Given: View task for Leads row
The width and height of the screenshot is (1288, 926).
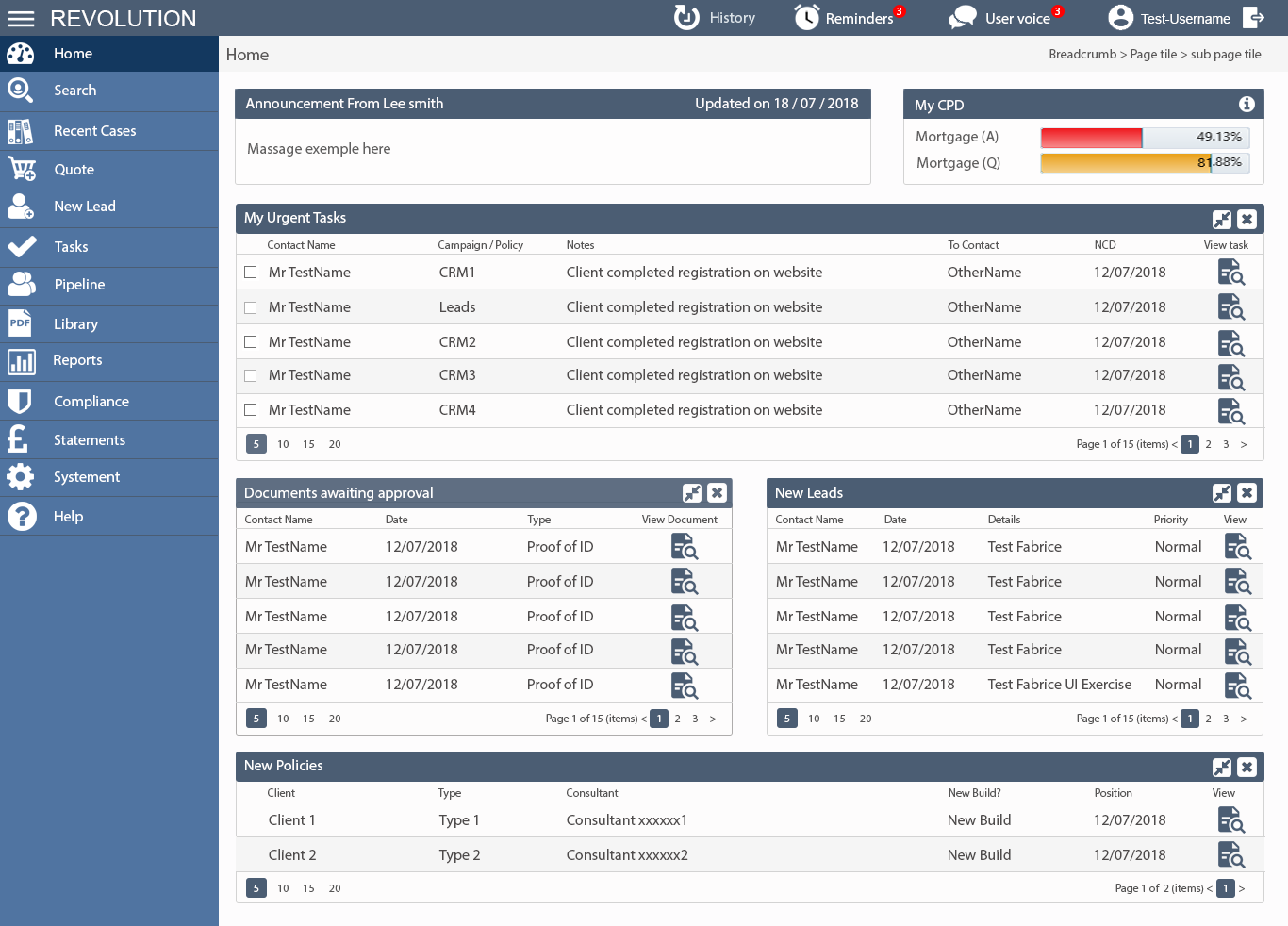Looking at the screenshot, I should click(x=1231, y=307).
